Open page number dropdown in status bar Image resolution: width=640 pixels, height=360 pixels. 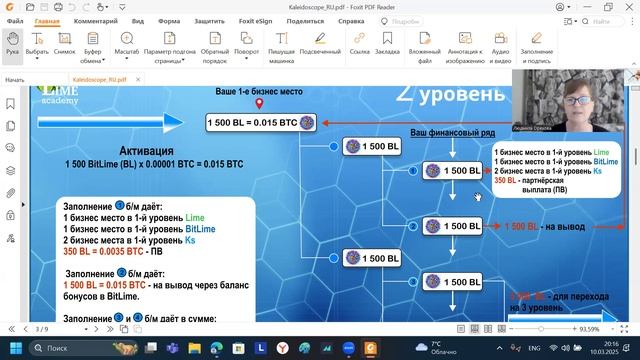click(86, 329)
